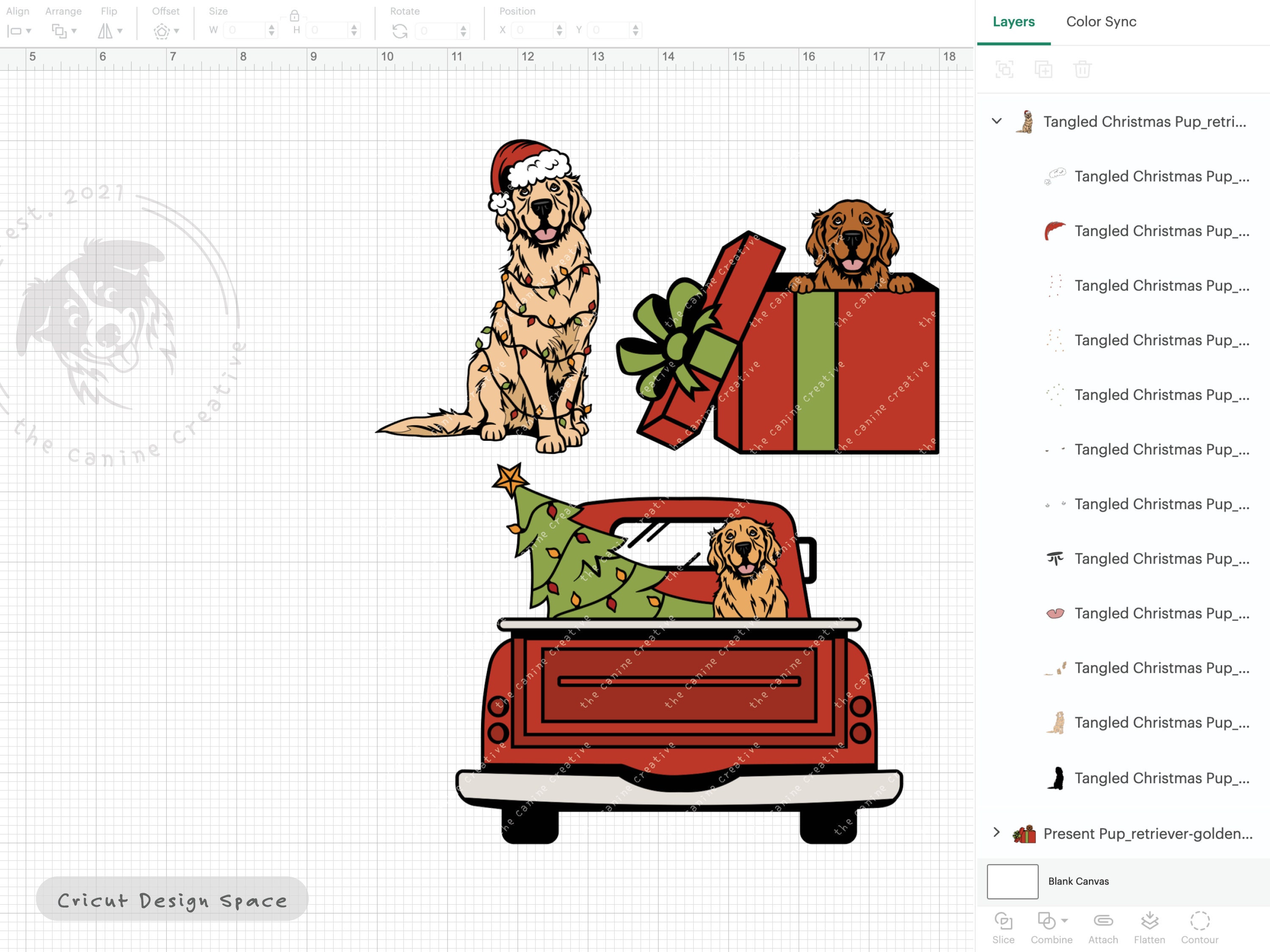Image resolution: width=1270 pixels, height=952 pixels.
Task: Open the Align tool menu
Action: tap(19, 31)
